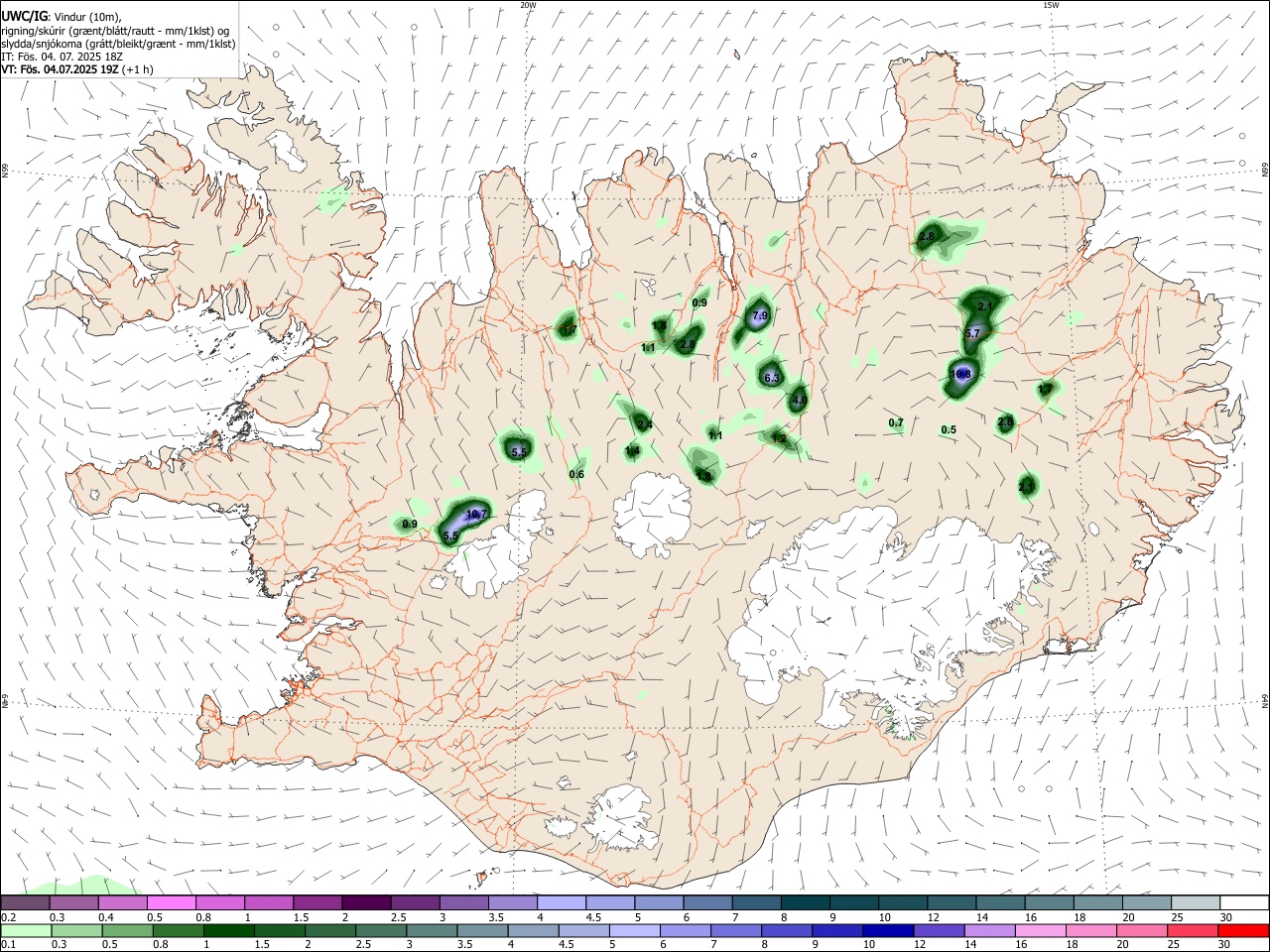Click the 10.8 precipitation value in the east

click(x=960, y=374)
